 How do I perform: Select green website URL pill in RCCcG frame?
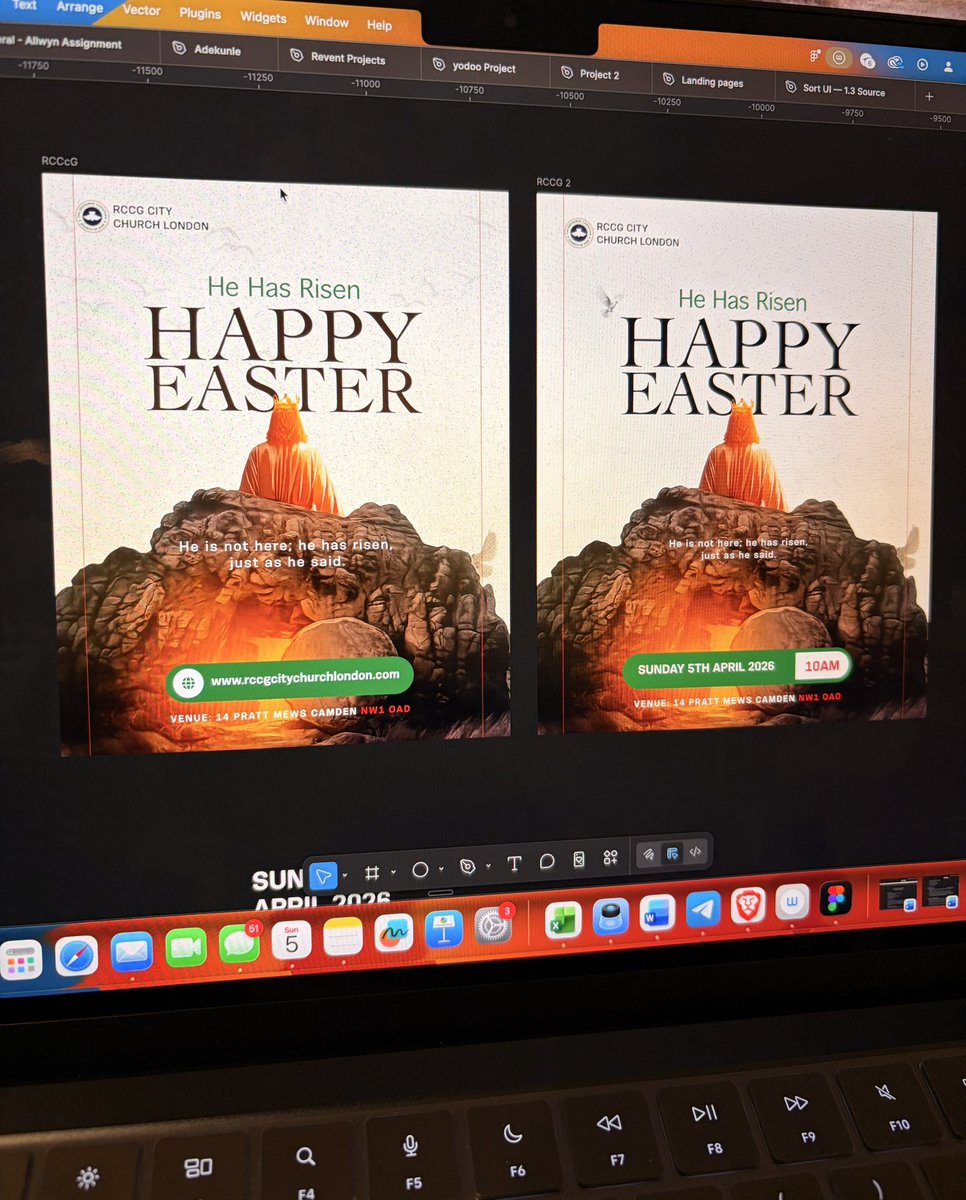[290, 679]
